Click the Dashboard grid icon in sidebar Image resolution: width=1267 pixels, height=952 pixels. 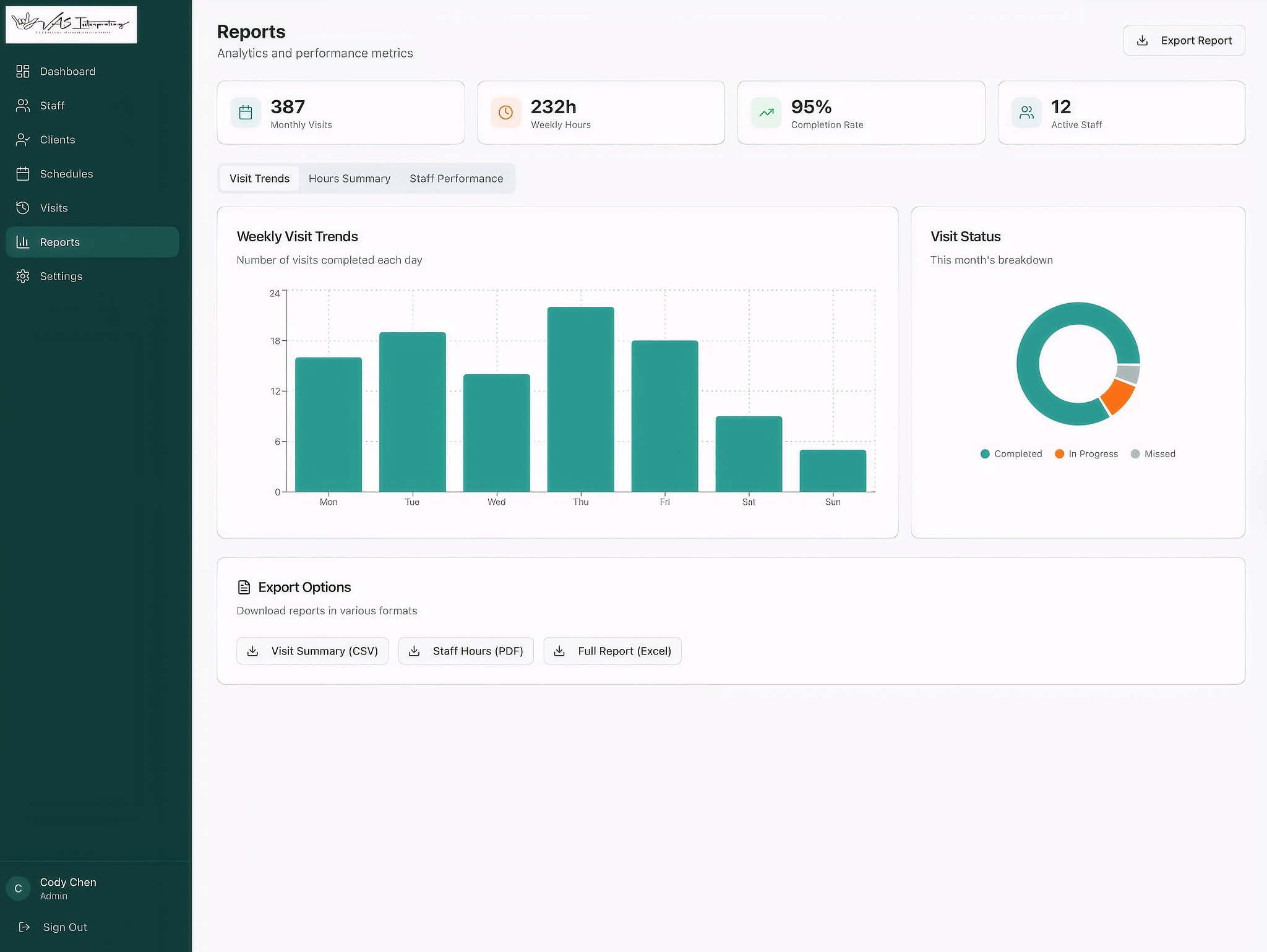click(x=23, y=72)
